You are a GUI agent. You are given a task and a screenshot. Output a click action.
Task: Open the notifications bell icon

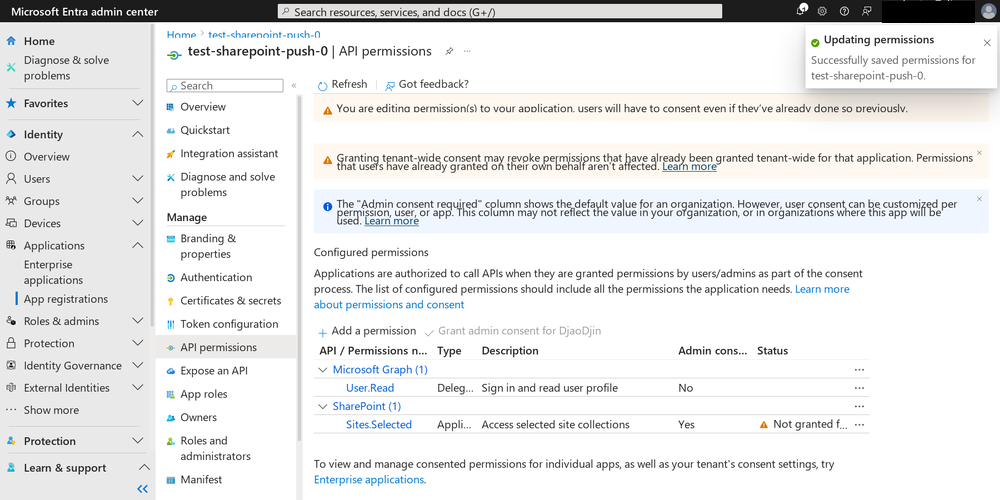pyautogui.click(x=801, y=11)
